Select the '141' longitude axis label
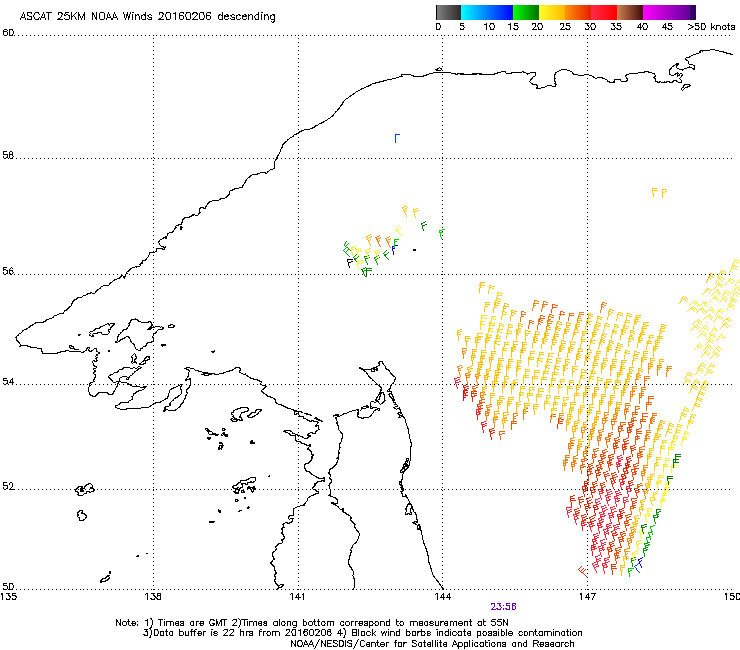 coord(297,597)
